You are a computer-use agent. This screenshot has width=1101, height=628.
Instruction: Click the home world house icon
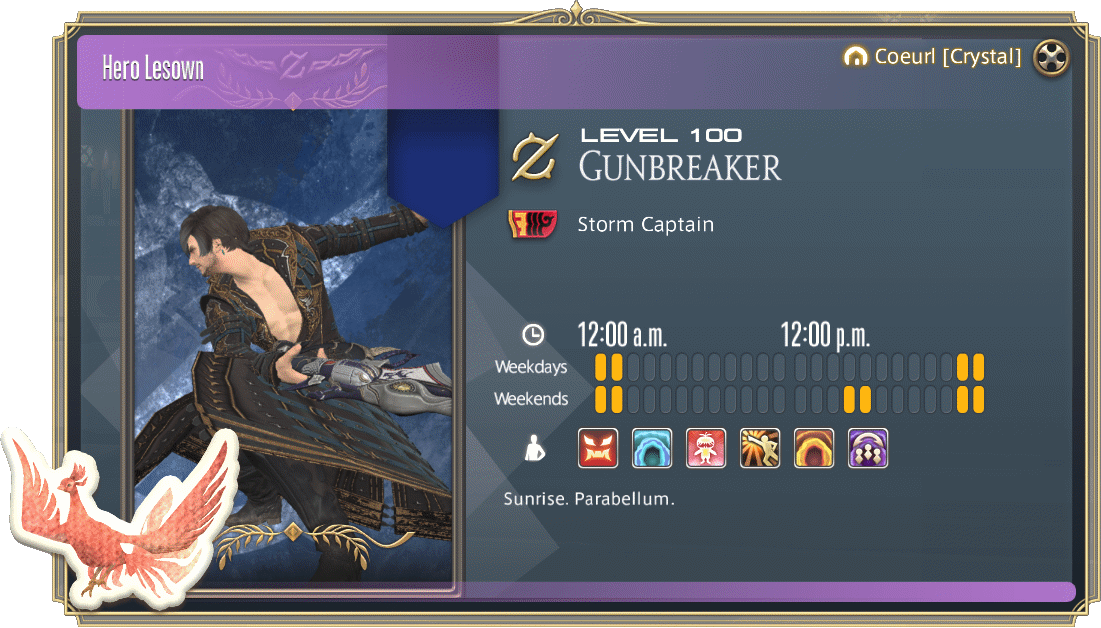click(855, 56)
